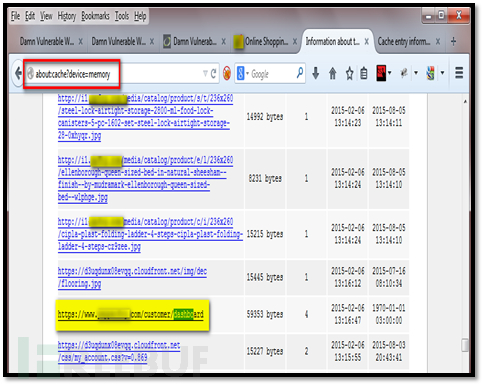Open the customer/dashboard cache link
The width and height of the screenshot is (484, 386).
pyautogui.click(x=130, y=314)
